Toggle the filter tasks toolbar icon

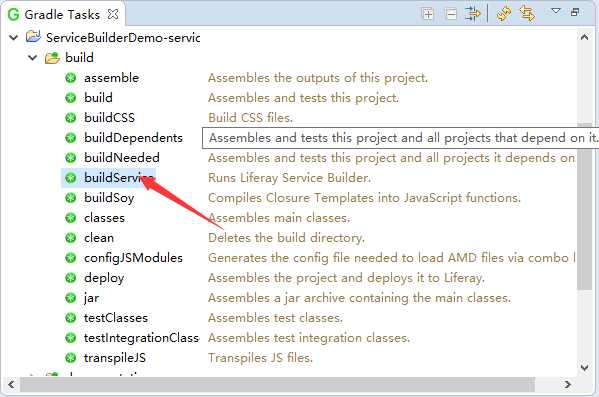(x=473, y=14)
